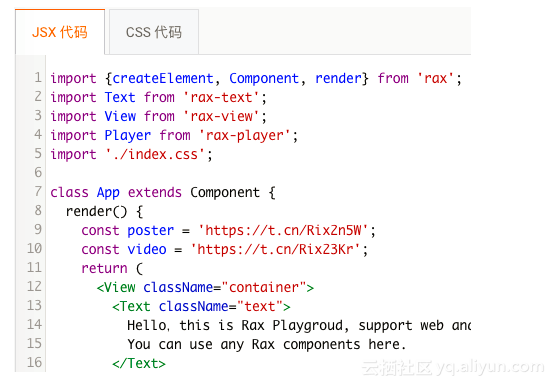
Task: Click the 'createElement' import name
Action: point(163,78)
